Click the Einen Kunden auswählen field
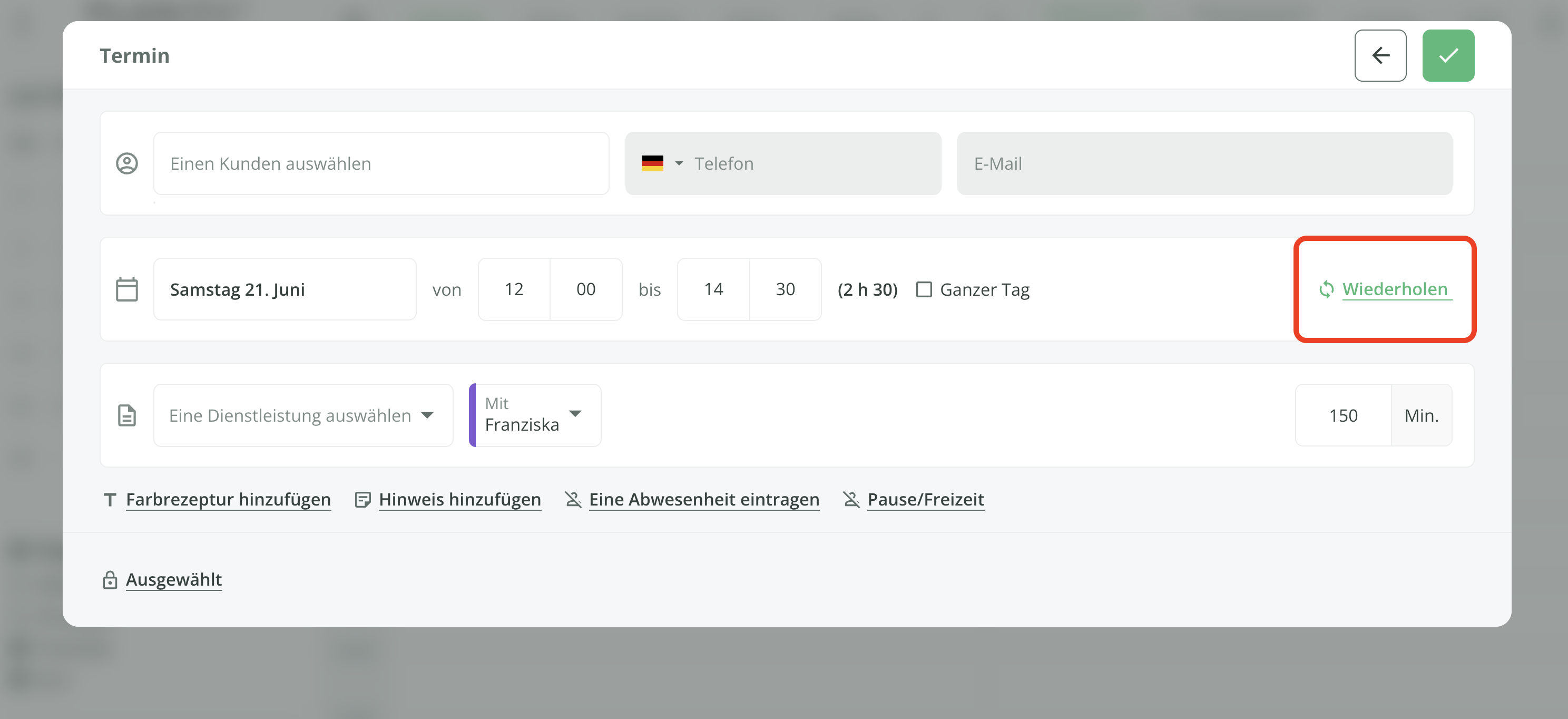 (x=381, y=163)
